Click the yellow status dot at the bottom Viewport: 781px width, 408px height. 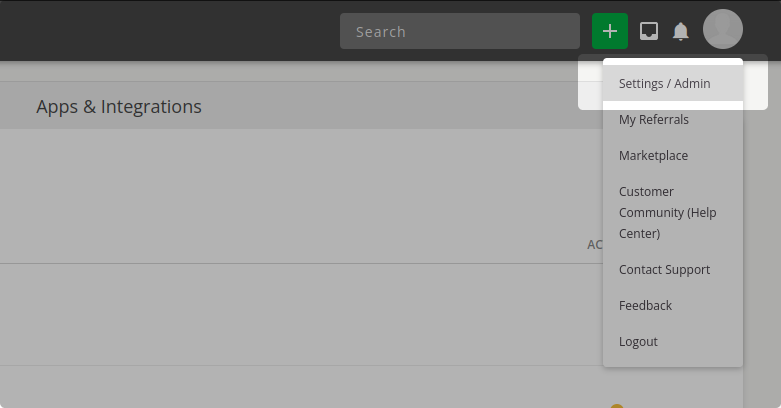tap(617, 406)
